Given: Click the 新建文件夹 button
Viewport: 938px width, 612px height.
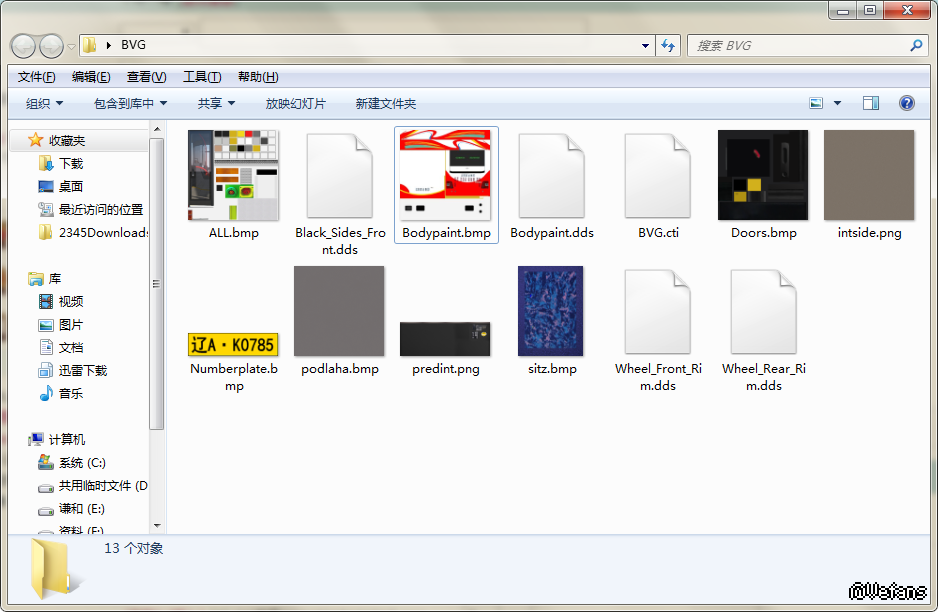Looking at the screenshot, I should pos(385,104).
